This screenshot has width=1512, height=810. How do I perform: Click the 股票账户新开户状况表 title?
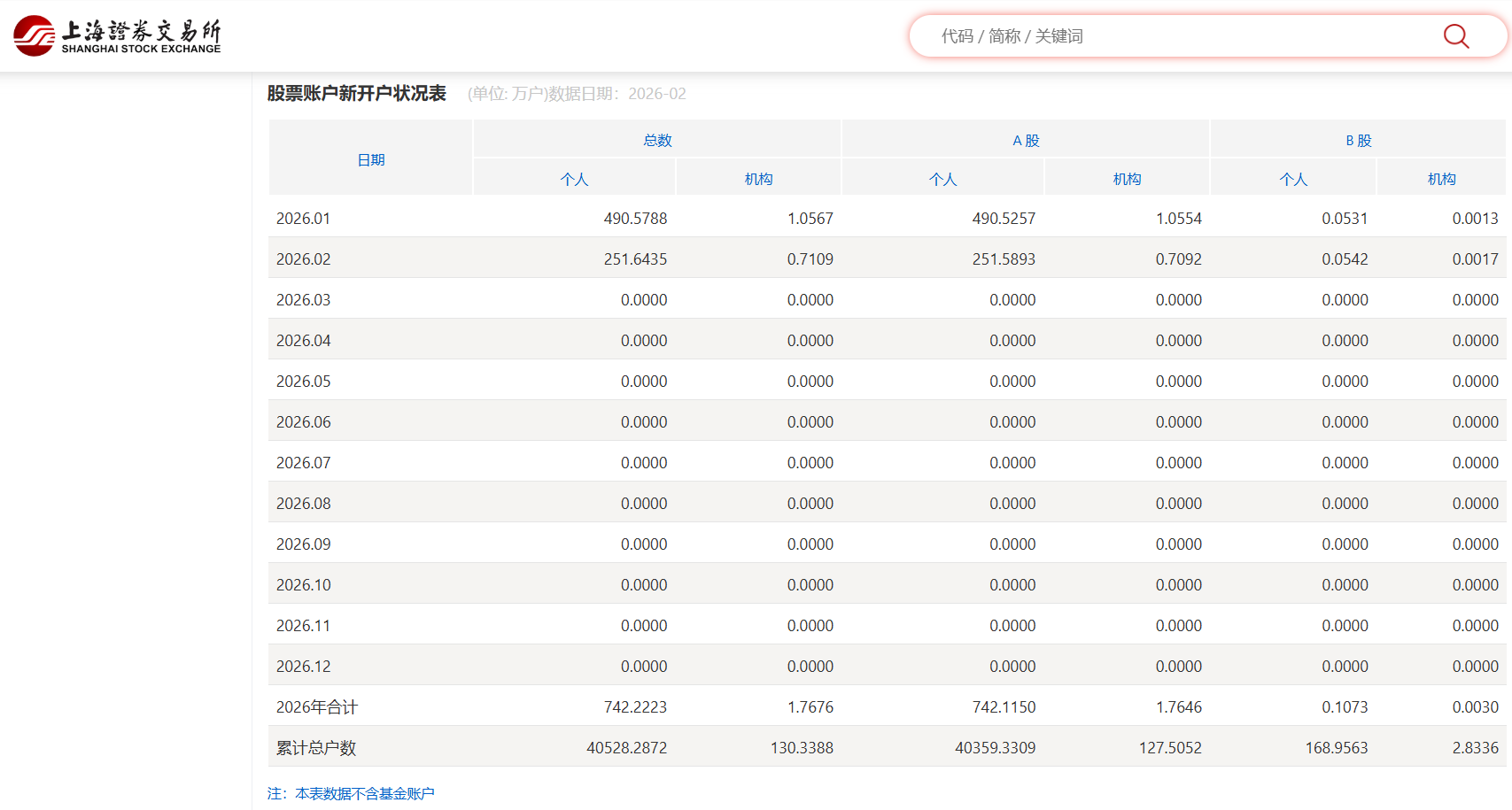click(356, 94)
